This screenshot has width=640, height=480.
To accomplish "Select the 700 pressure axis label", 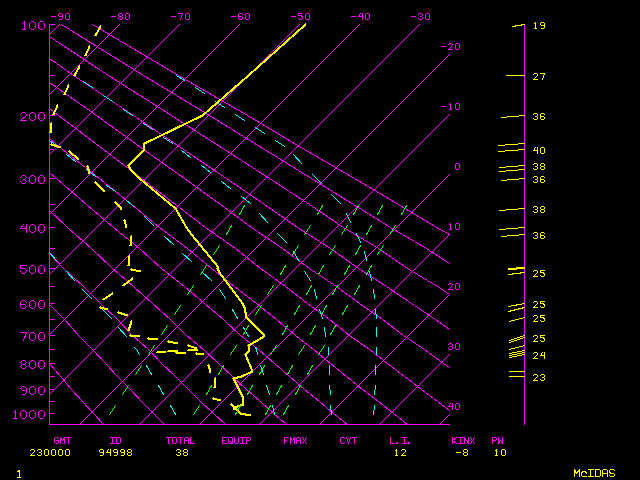I will [x=33, y=337].
